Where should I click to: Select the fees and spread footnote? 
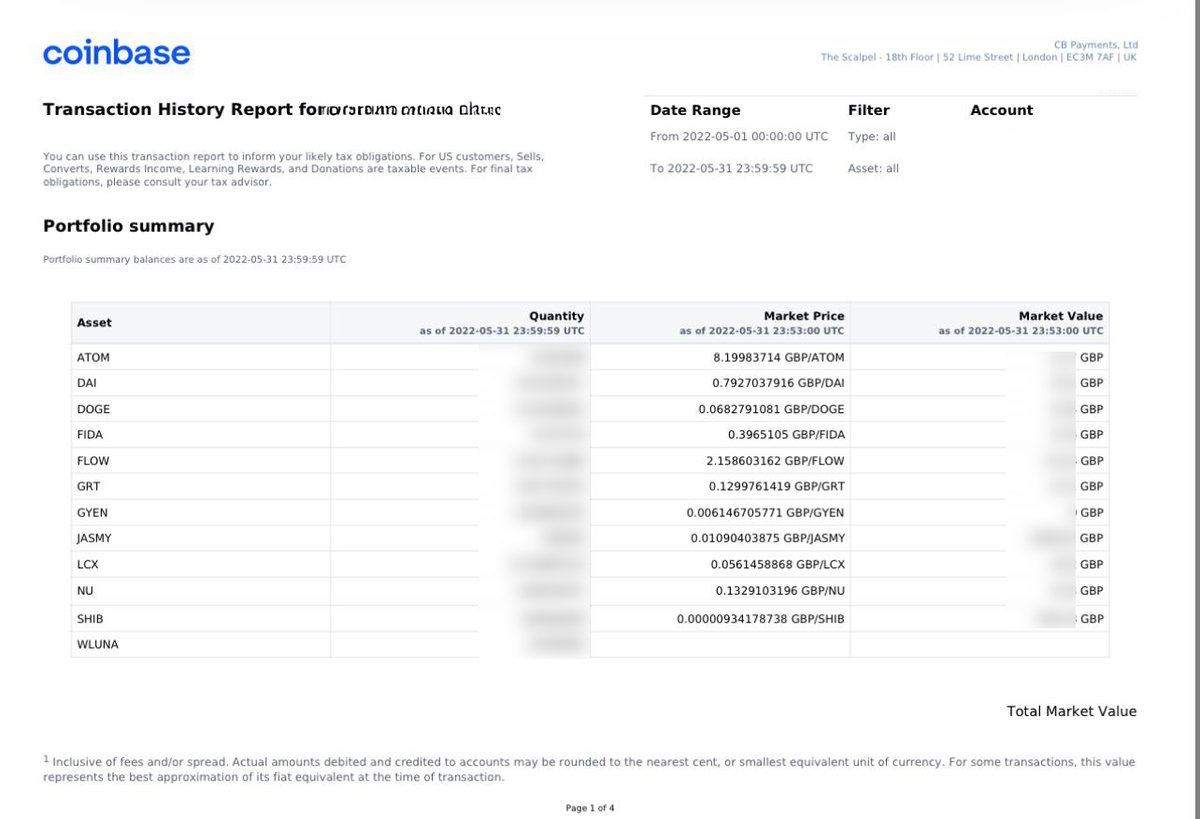click(x=589, y=769)
